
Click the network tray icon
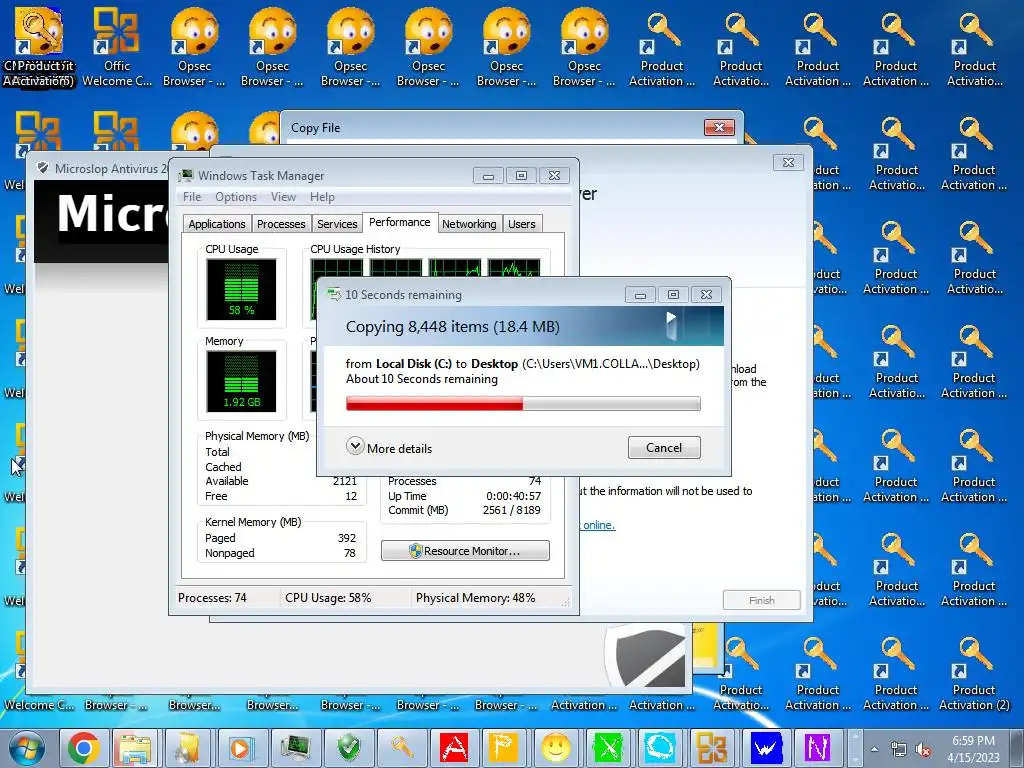click(899, 749)
